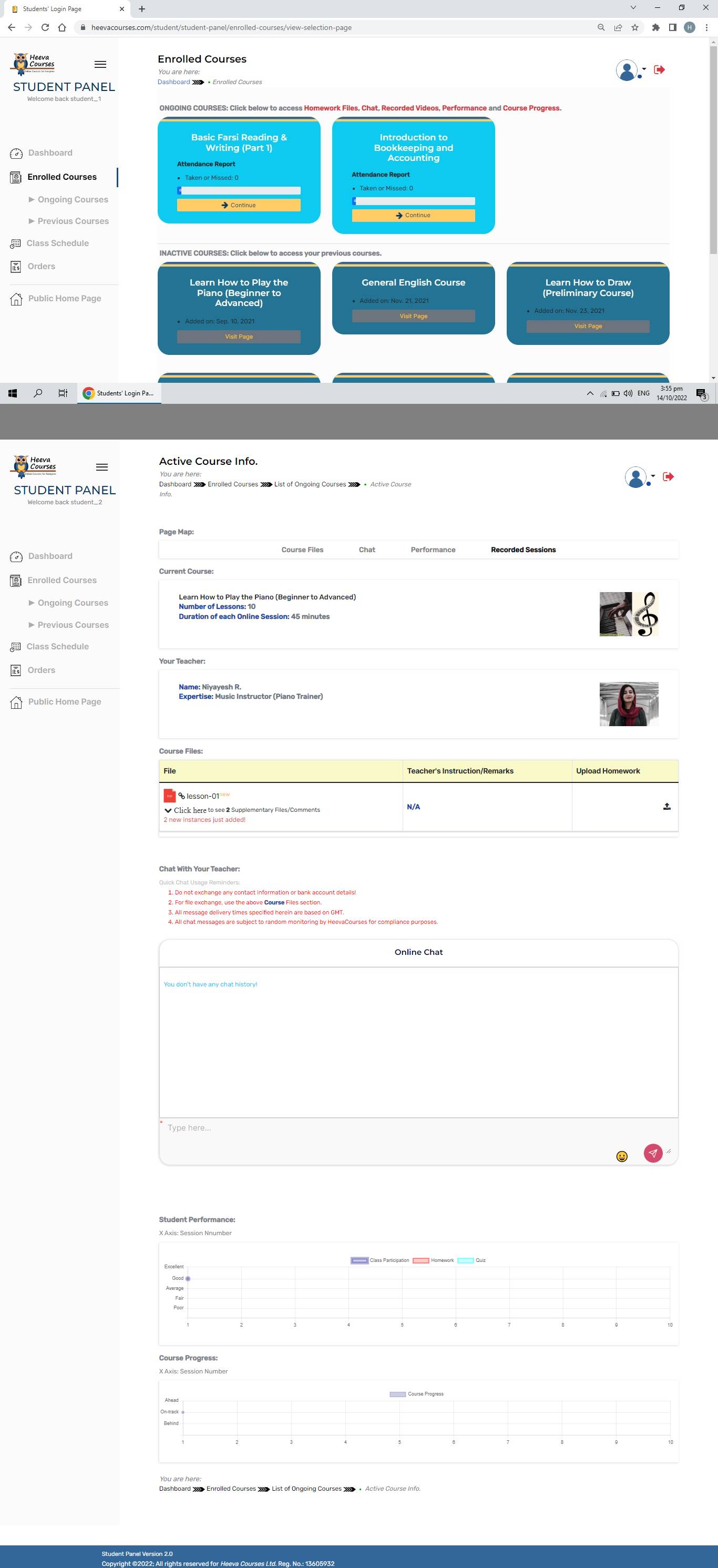718x1568 pixels.
Task: Jump to Recorded Sessions in page map
Action: pos(522,549)
